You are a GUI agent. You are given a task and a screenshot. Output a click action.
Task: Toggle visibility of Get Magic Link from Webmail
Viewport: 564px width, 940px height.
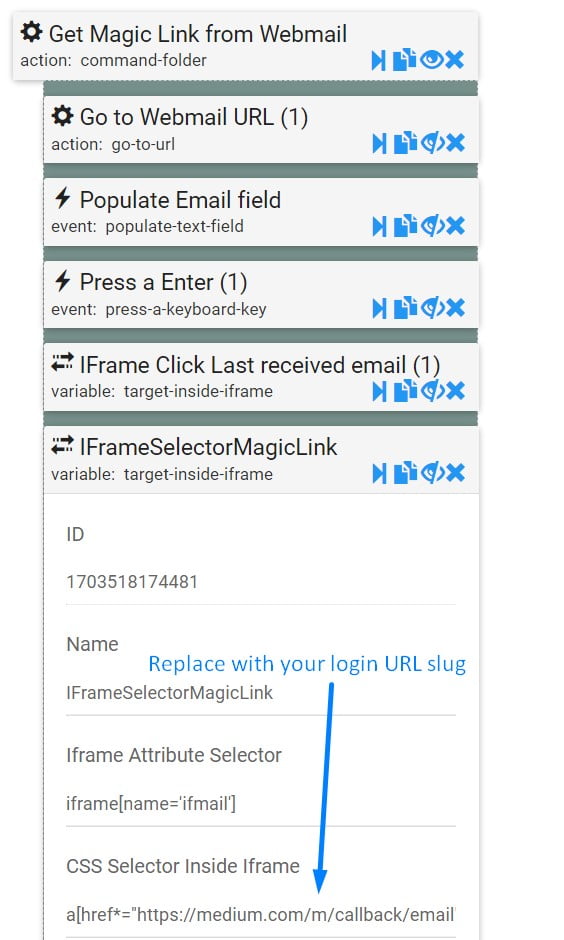[432, 59]
